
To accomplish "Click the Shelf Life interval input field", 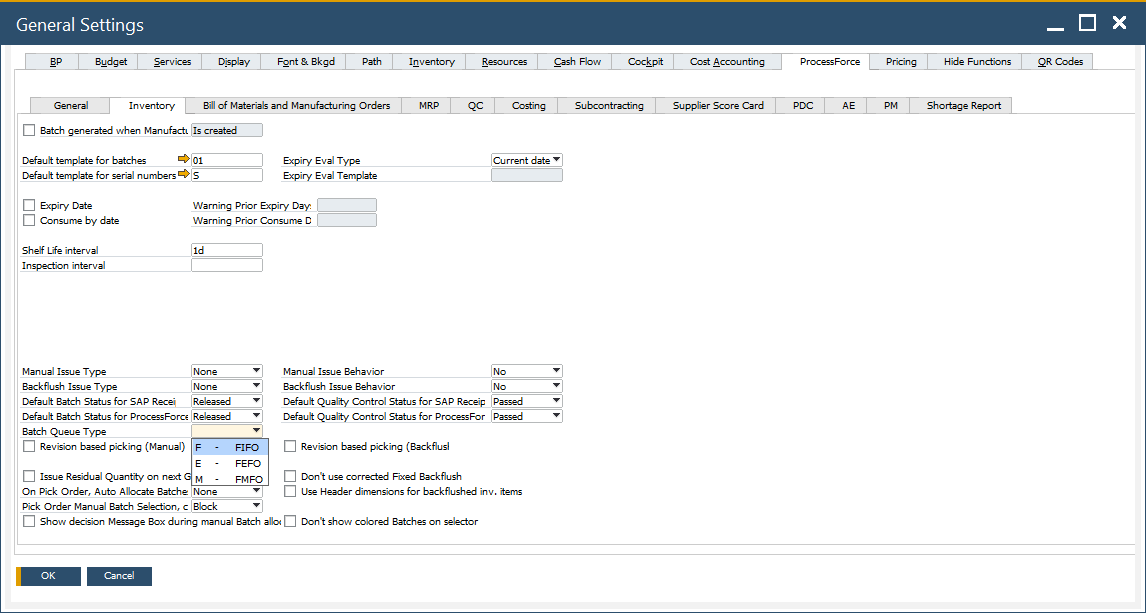I will (226, 250).
